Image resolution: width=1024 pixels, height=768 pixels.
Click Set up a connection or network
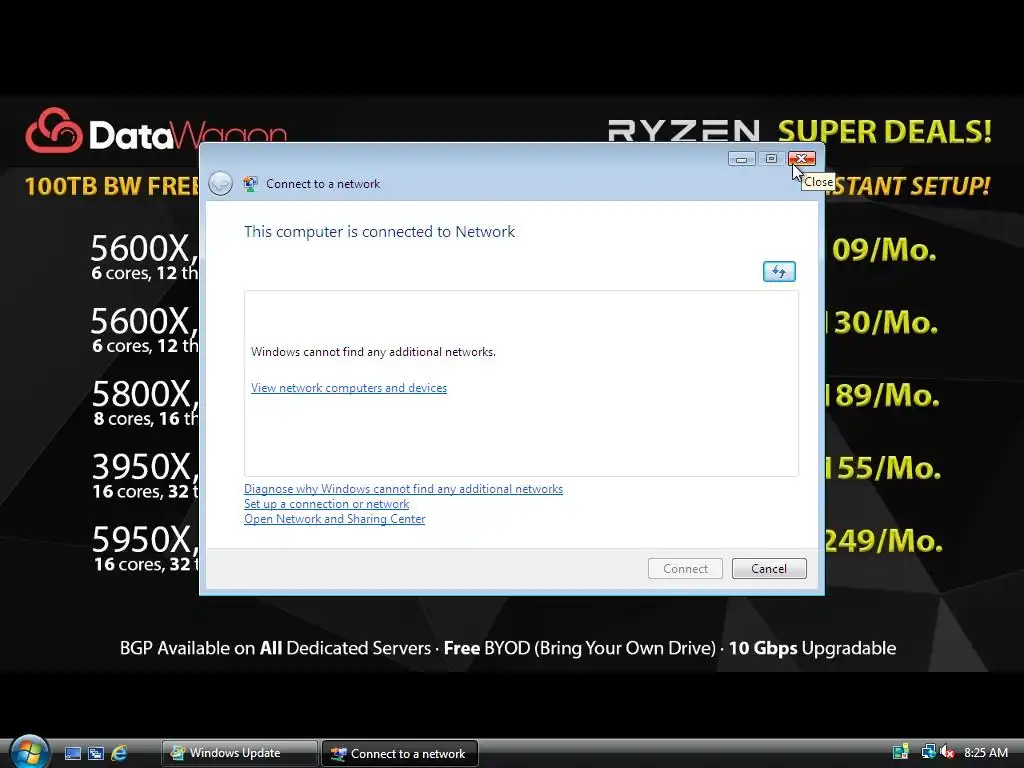[x=327, y=504]
